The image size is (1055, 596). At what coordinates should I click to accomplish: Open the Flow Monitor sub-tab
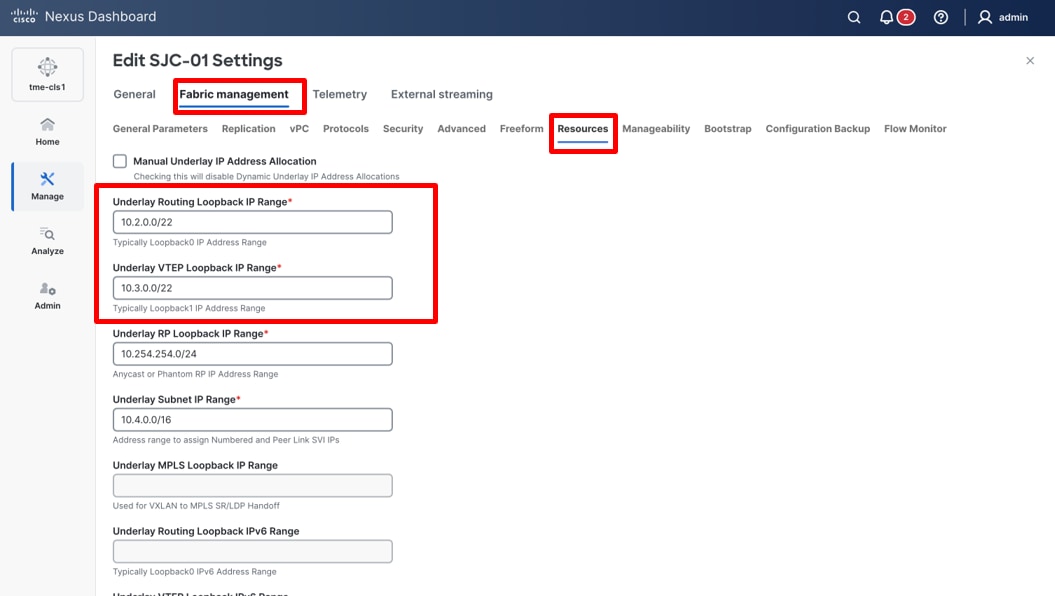click(x=914, y=128)
